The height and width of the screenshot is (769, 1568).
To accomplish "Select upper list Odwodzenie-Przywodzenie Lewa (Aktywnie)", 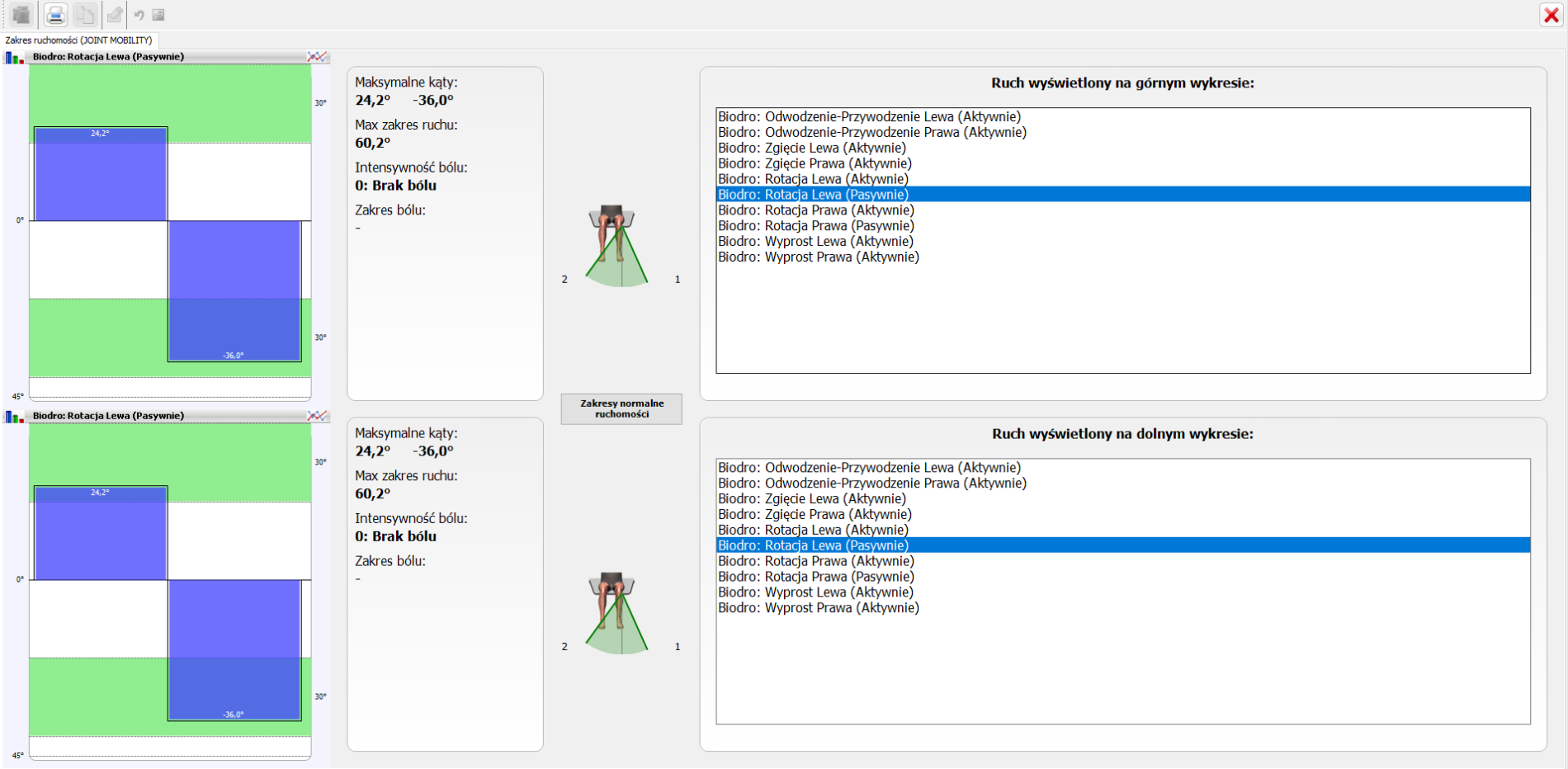I will 1123,116.
